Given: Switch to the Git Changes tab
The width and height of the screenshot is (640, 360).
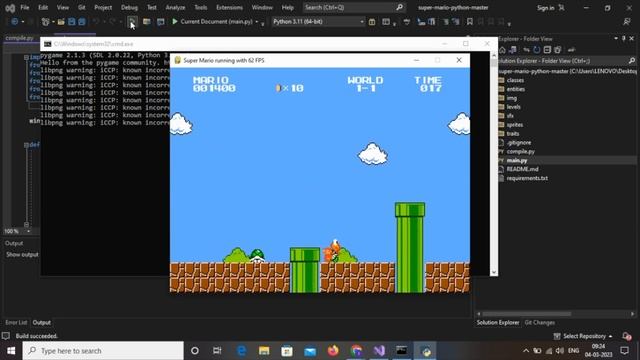Looking at the screenshot, I should (539, 322).
